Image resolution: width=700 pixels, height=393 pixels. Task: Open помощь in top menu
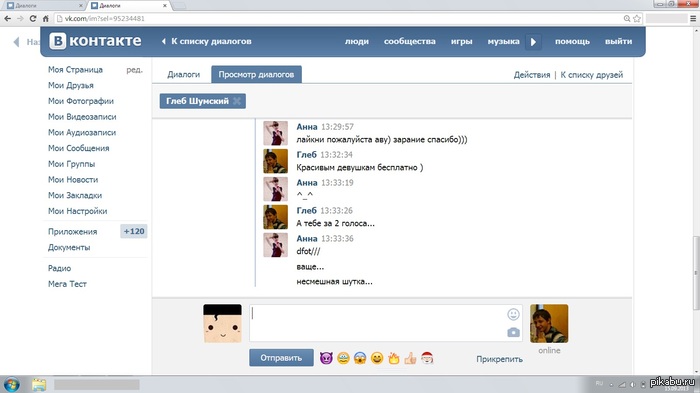pyautogui.click(x=572, y=41)
